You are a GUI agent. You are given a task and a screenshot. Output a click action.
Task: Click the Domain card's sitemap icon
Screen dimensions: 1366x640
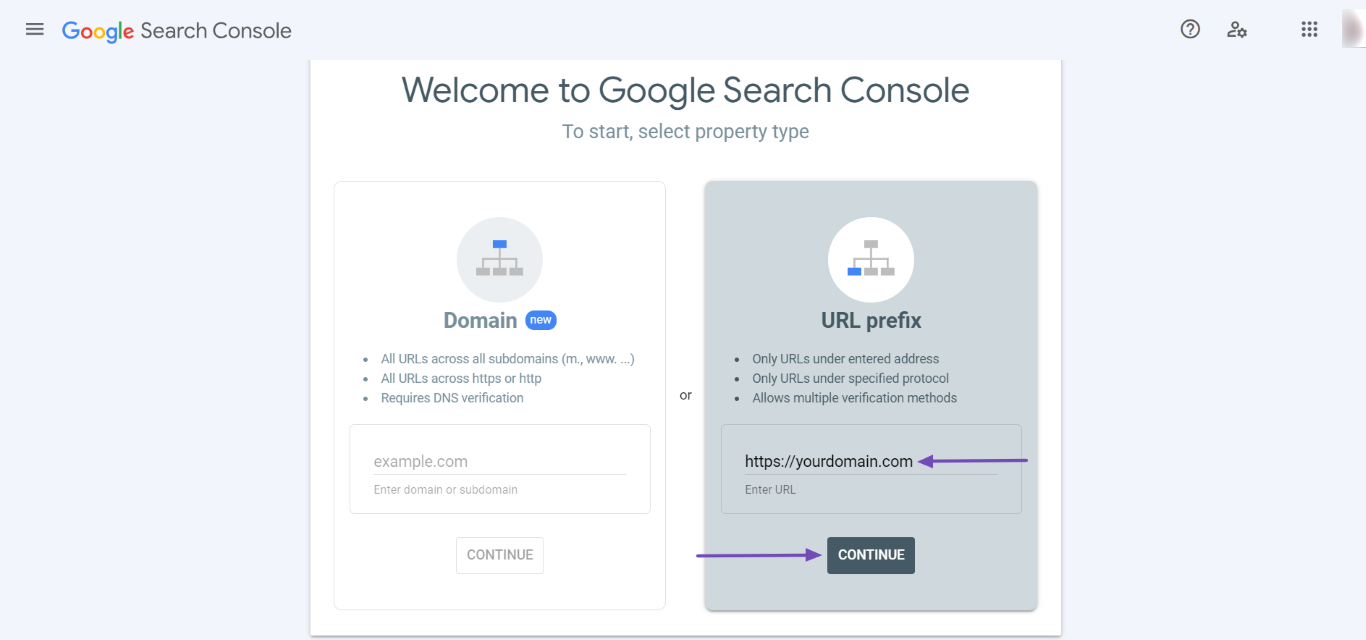pos(499,259)
